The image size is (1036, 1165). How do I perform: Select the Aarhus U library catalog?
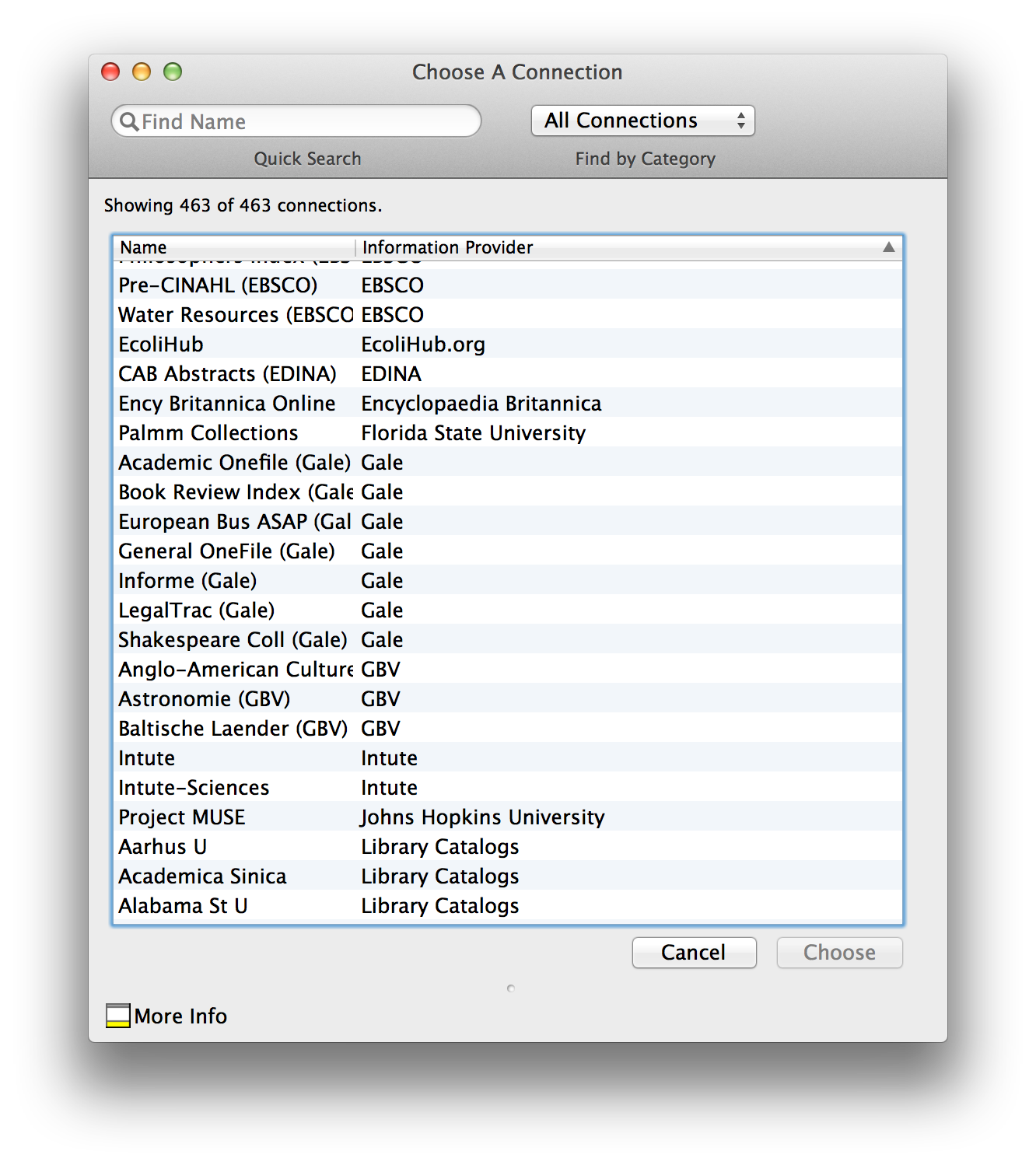tap(508, 846)
